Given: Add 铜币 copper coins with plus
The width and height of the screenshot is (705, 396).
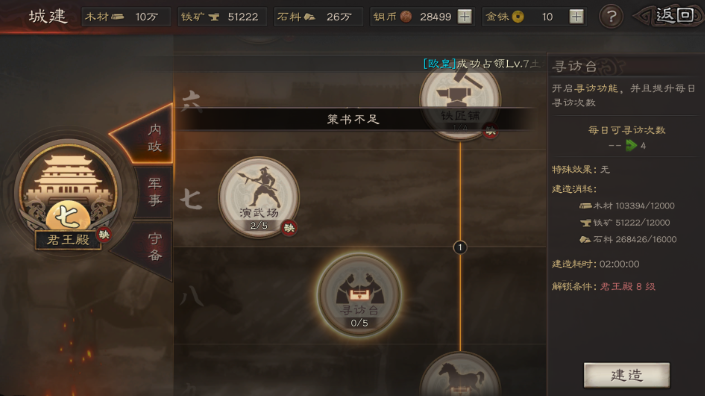Looking at the screenshot, I should point(464,17).
